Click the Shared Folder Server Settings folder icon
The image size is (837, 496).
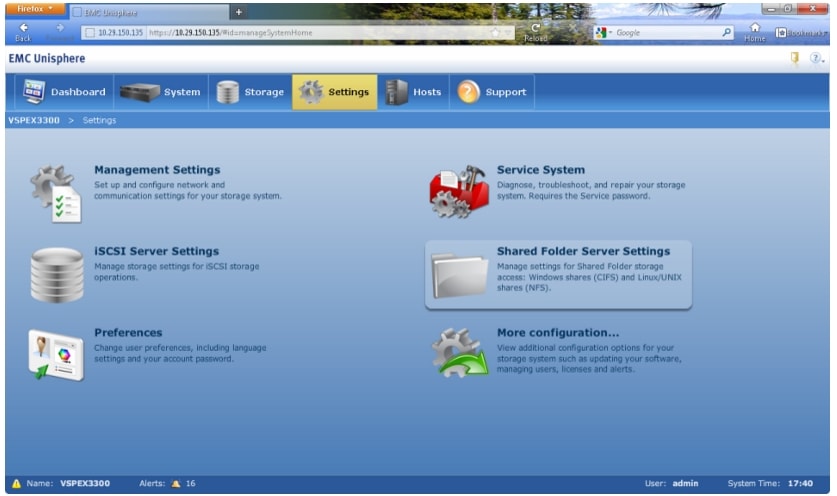tap(460, 275)
